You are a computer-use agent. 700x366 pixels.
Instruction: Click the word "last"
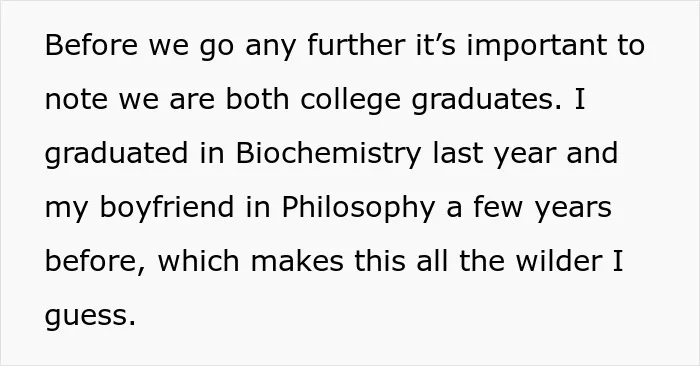(458, 153)
